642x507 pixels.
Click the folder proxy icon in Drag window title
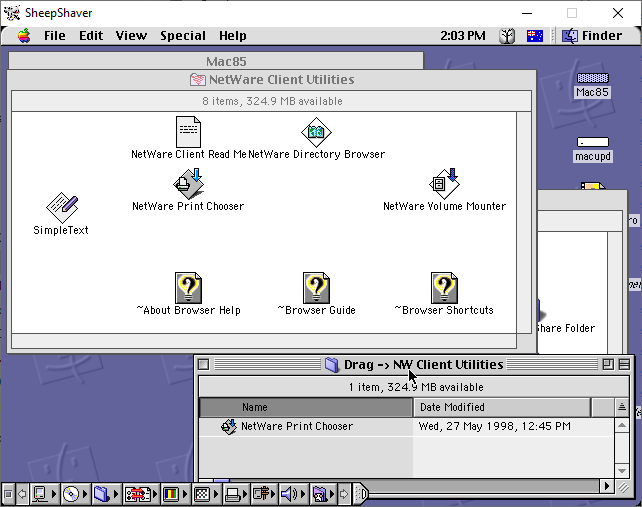click(332, 364)
